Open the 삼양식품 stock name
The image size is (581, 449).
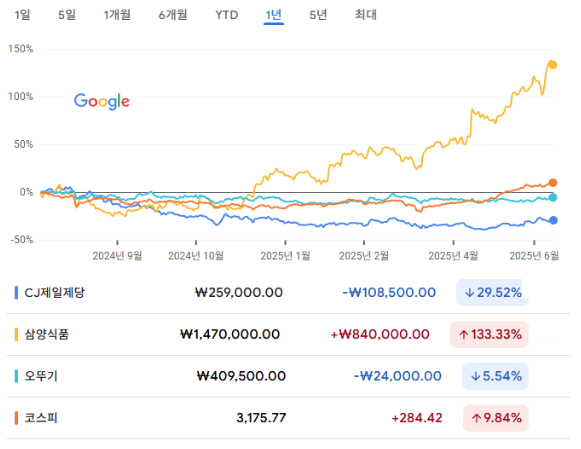47,335
